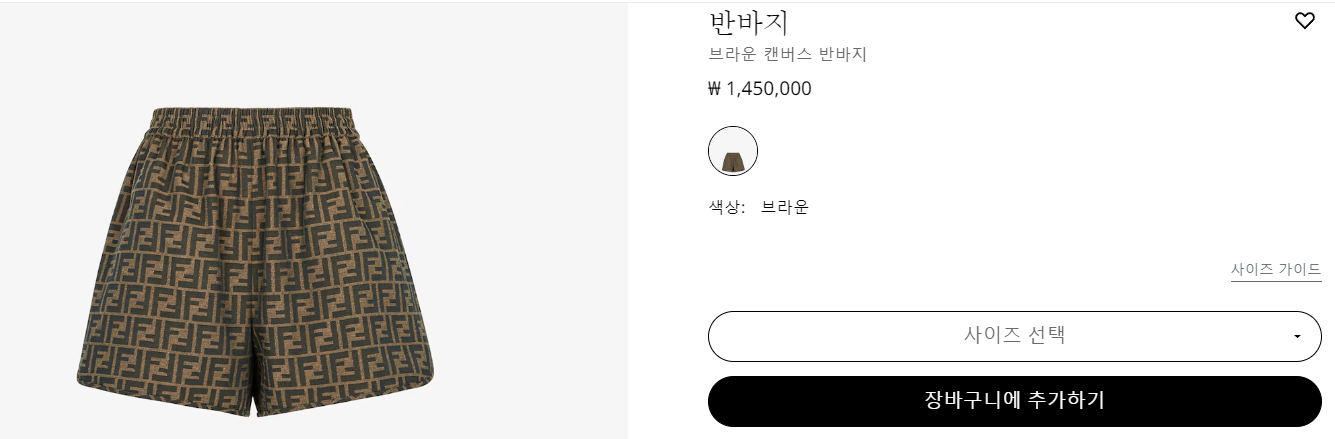The width and height of the screenshot is (1335, 439).
Task: Add the shorts to the wishlist with the heart icon
Action: click(1304, 21)
